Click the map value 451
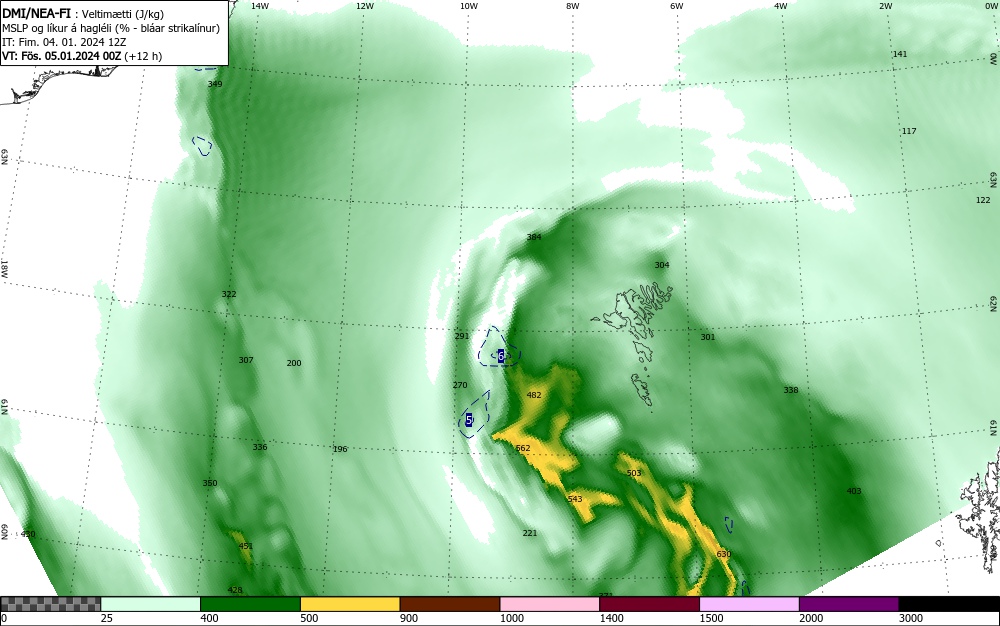1000x626 pixels. (246, 546)
